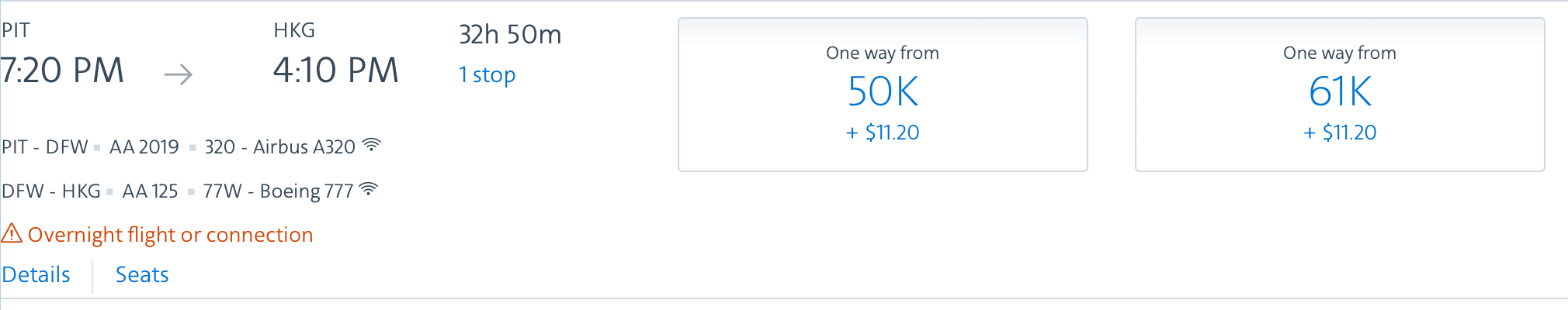Click the Overnight flight or connection warning text
Image resolution: width=1568 pixels, height=310 pixels.
[x=170, y=235]
